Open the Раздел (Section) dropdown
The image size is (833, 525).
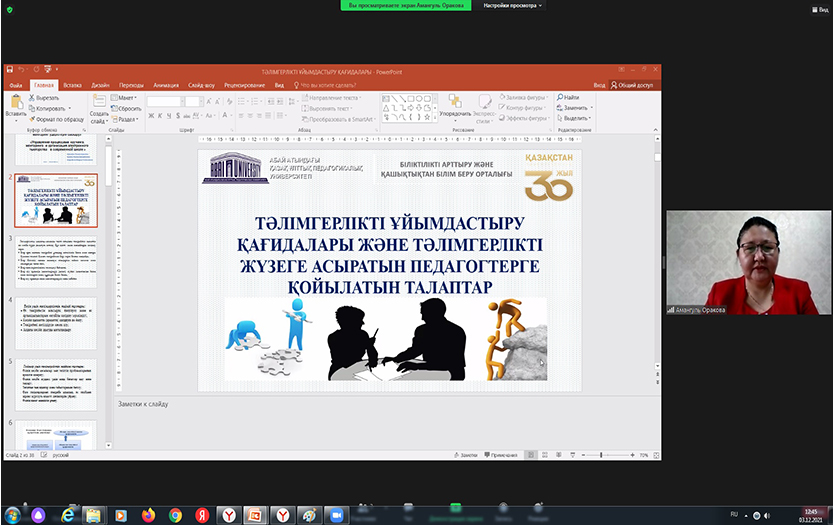[x=128, y=117]
